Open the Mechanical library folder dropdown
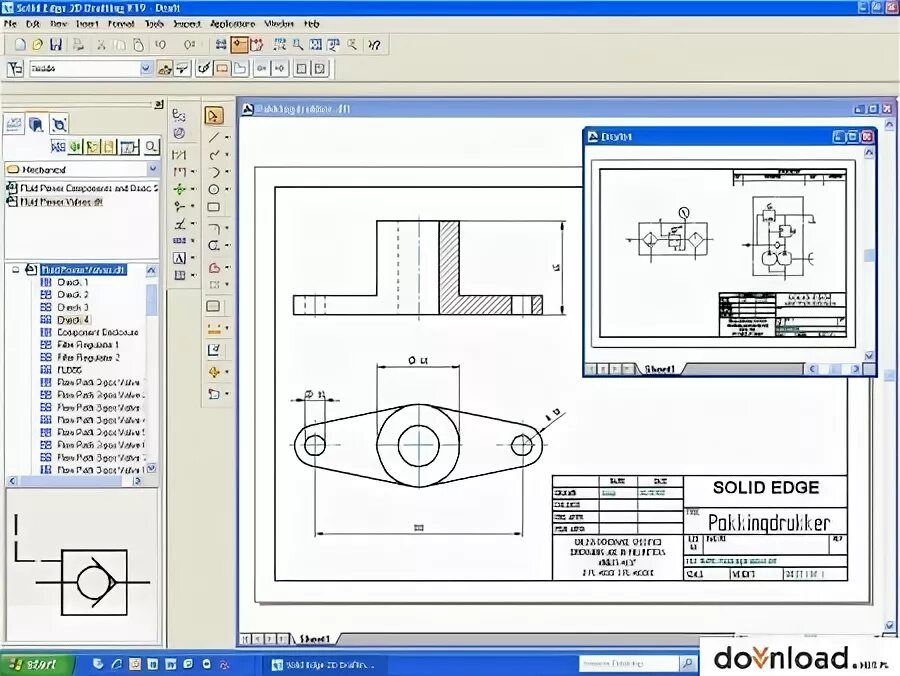The height and width of the screenshot is (676, 900). [153, 169]
